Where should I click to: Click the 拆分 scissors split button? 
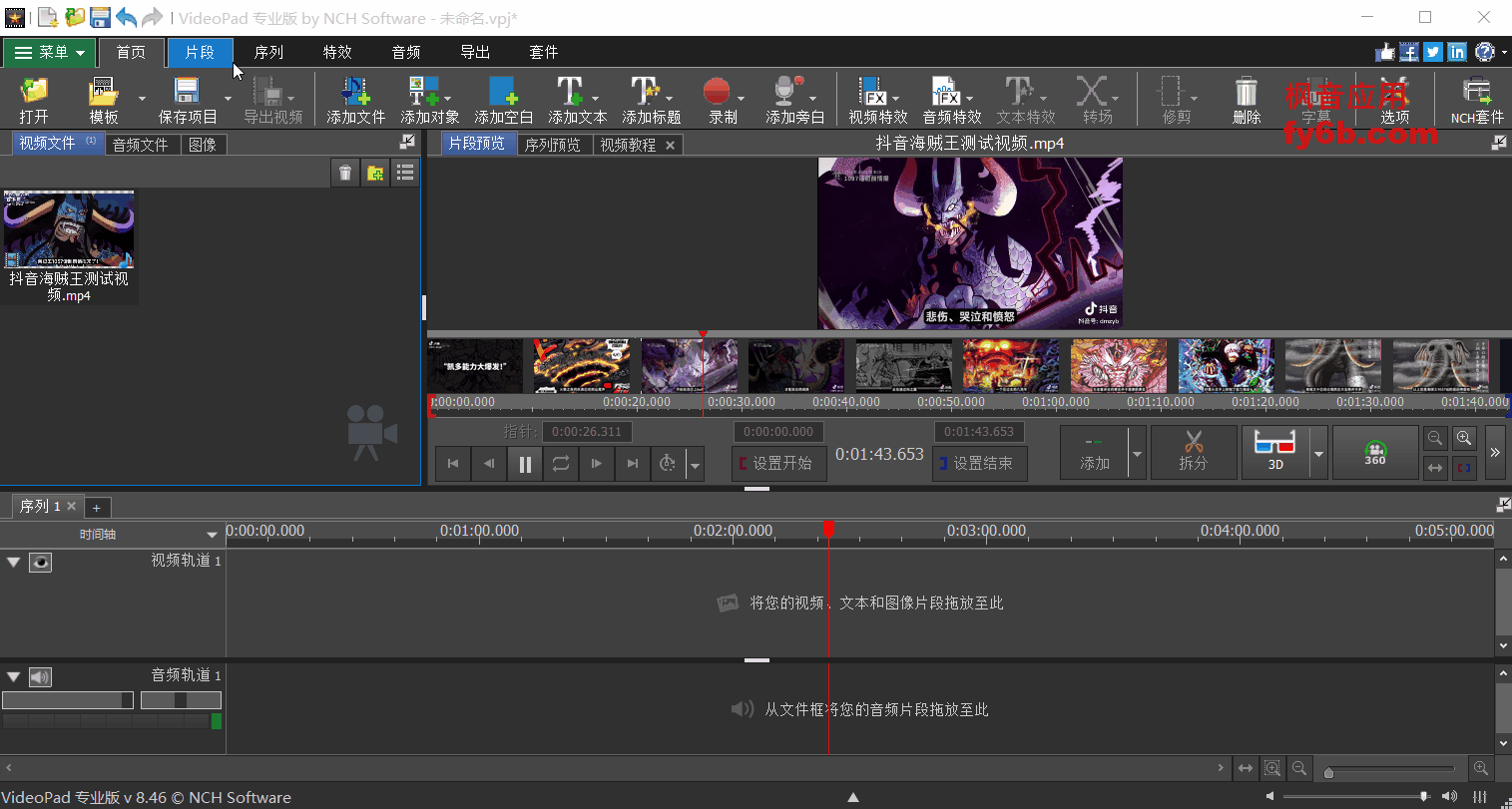1193,453
